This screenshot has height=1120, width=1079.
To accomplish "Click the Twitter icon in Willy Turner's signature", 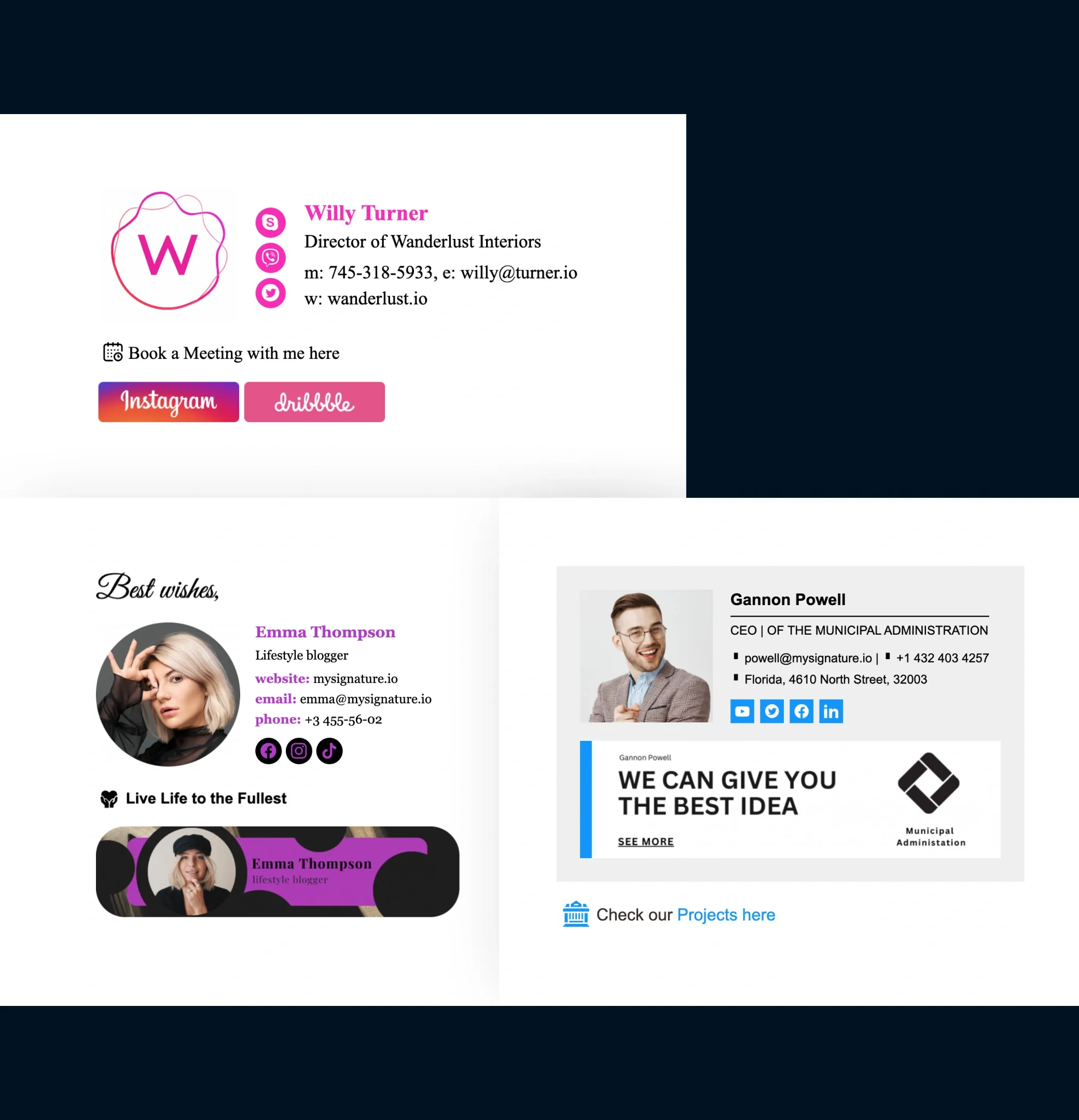I will pos(271,293).
